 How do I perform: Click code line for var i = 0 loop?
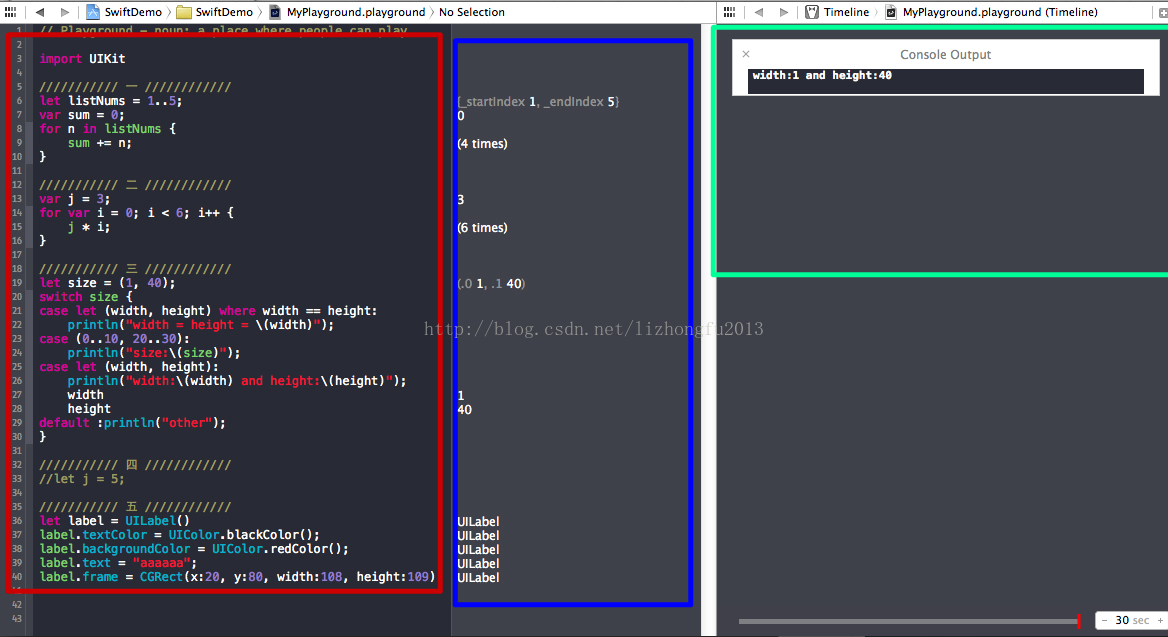(136, 213)
